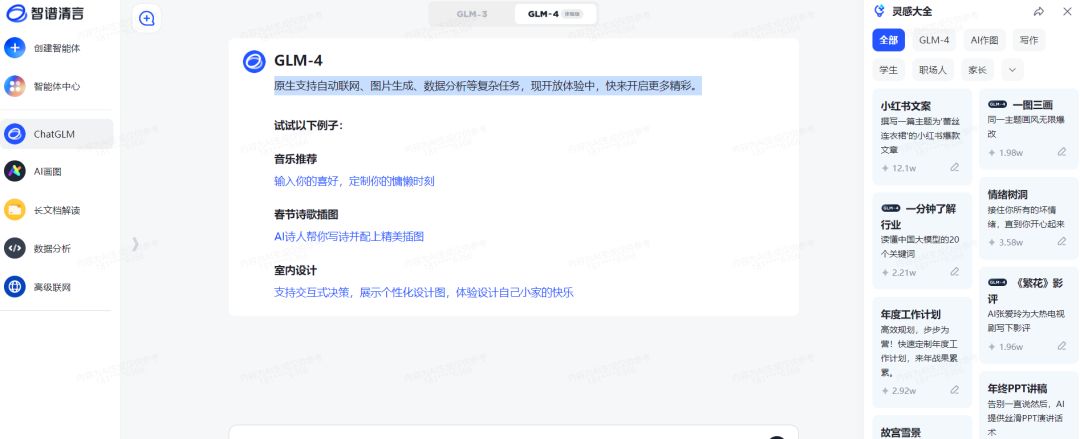Click edit icon on 小红书文案 card
This screenshot has width=1080, height=439.
(x=955, y=167)
